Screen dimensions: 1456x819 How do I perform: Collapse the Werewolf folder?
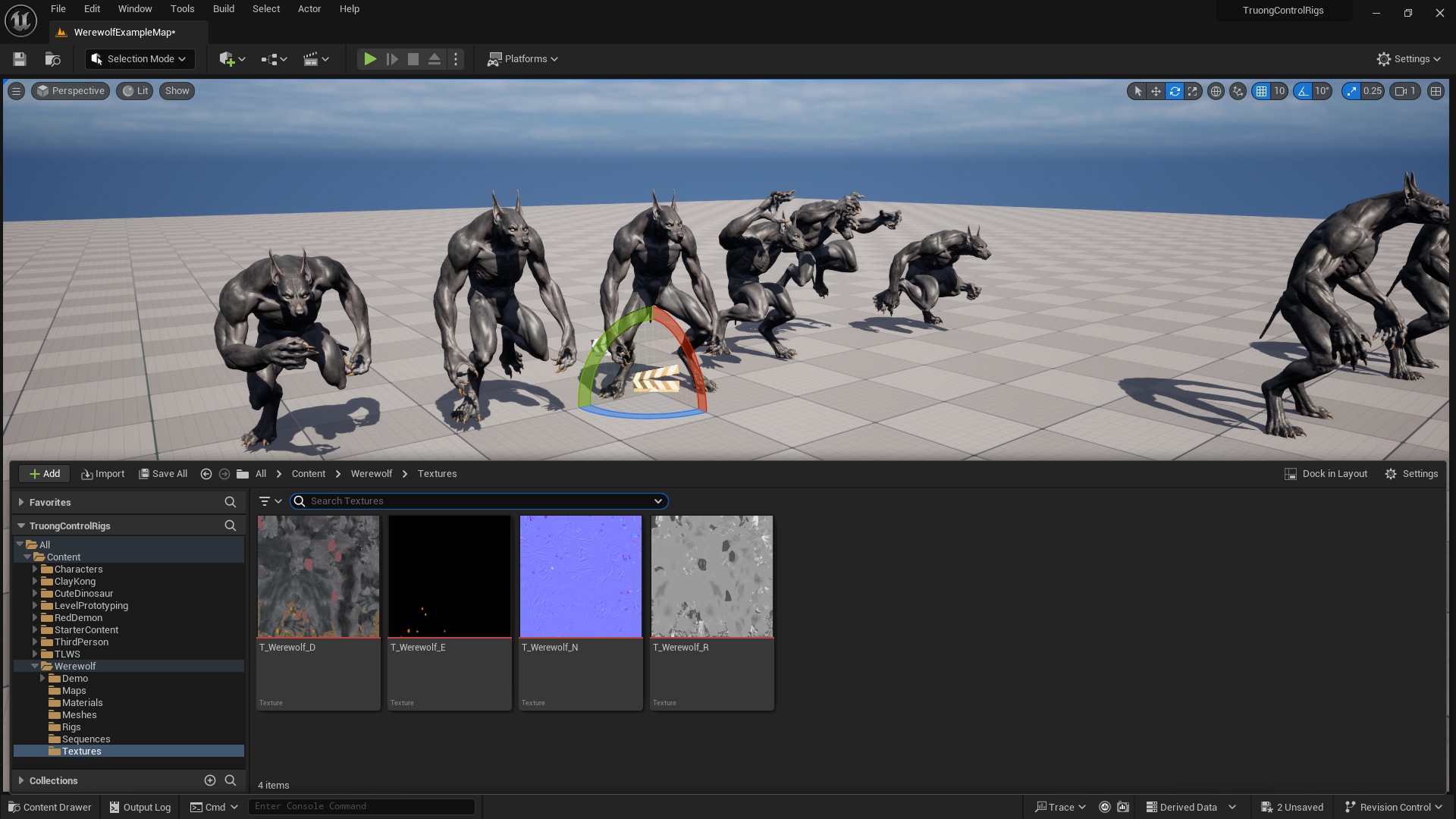point(35,667)
